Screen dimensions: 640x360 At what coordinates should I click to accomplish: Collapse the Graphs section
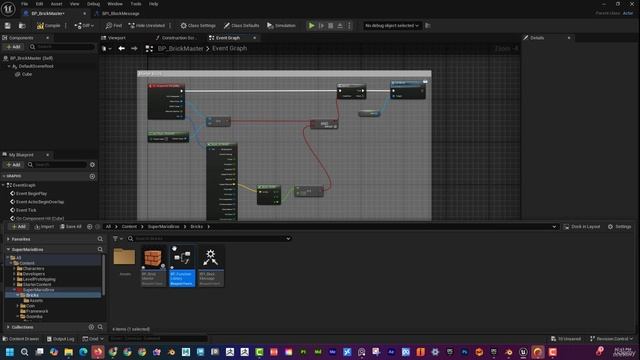[4, 176]
